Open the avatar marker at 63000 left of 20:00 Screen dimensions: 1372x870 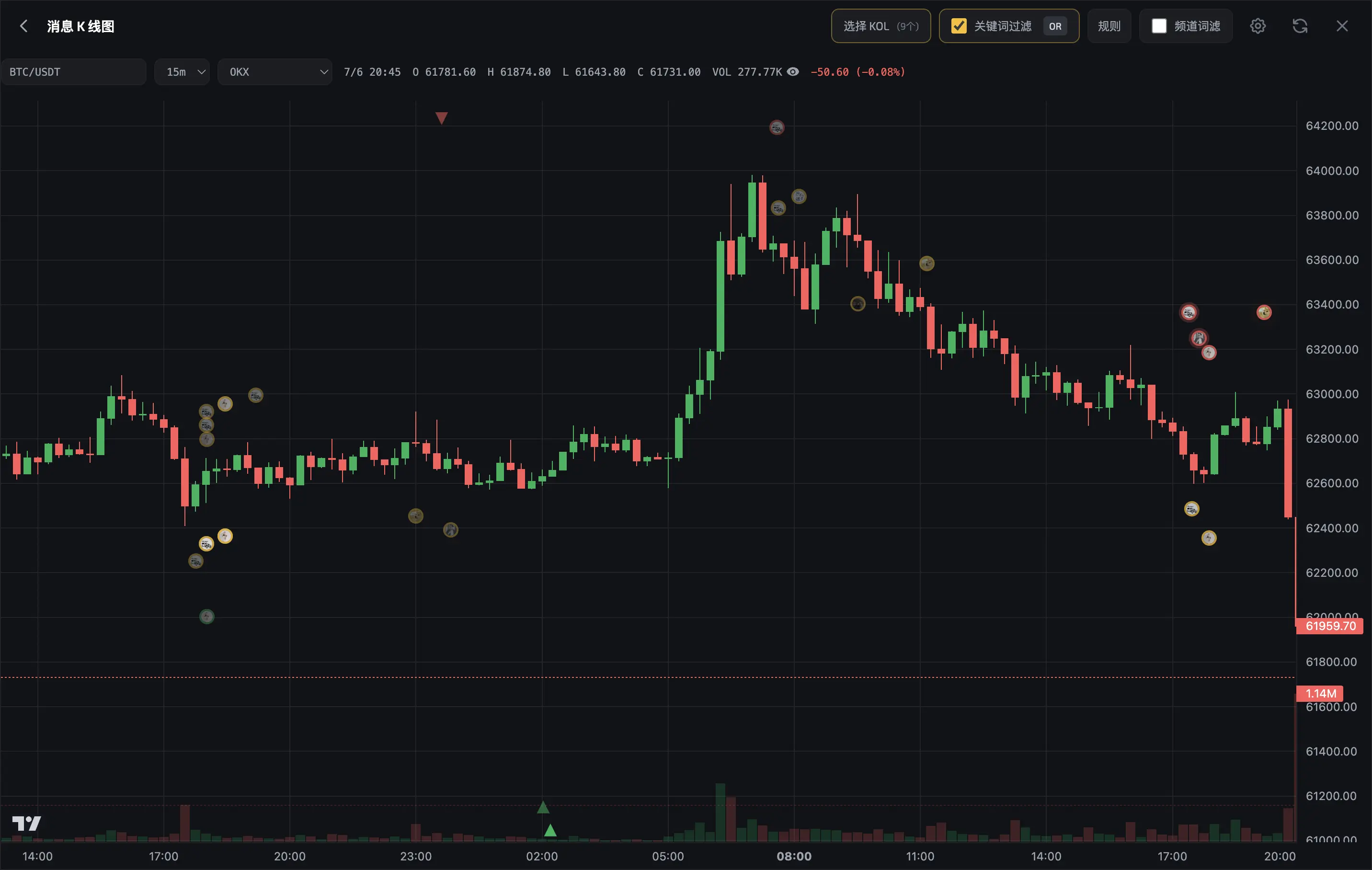click(255, 395)
